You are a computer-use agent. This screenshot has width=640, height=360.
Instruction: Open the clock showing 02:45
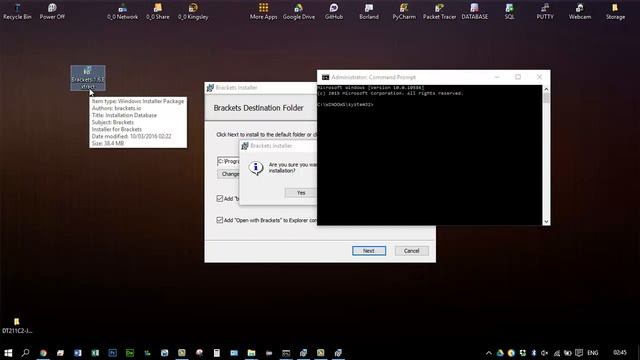[620, 353]
